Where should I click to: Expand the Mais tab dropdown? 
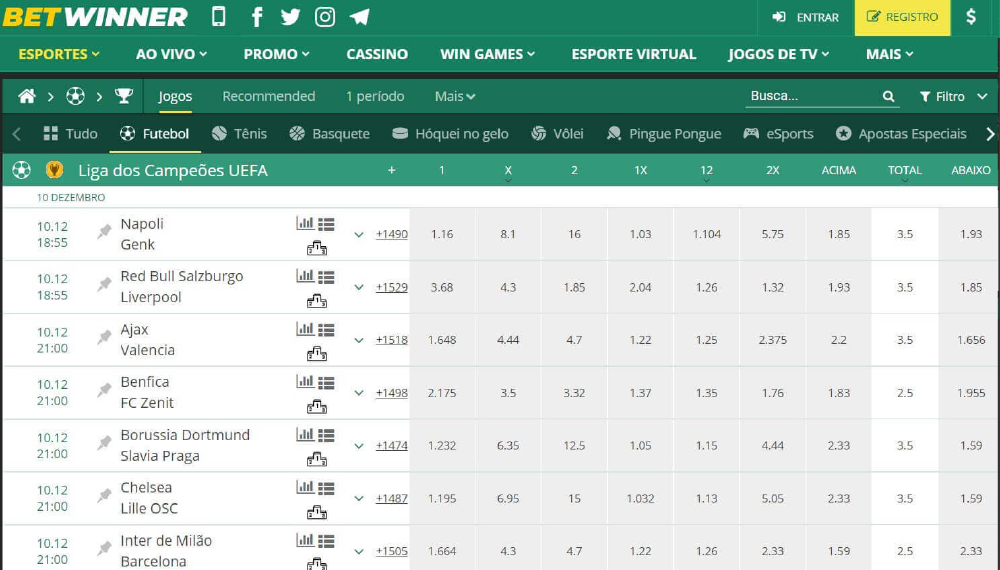pyautogui.click(x=455, y=96)
